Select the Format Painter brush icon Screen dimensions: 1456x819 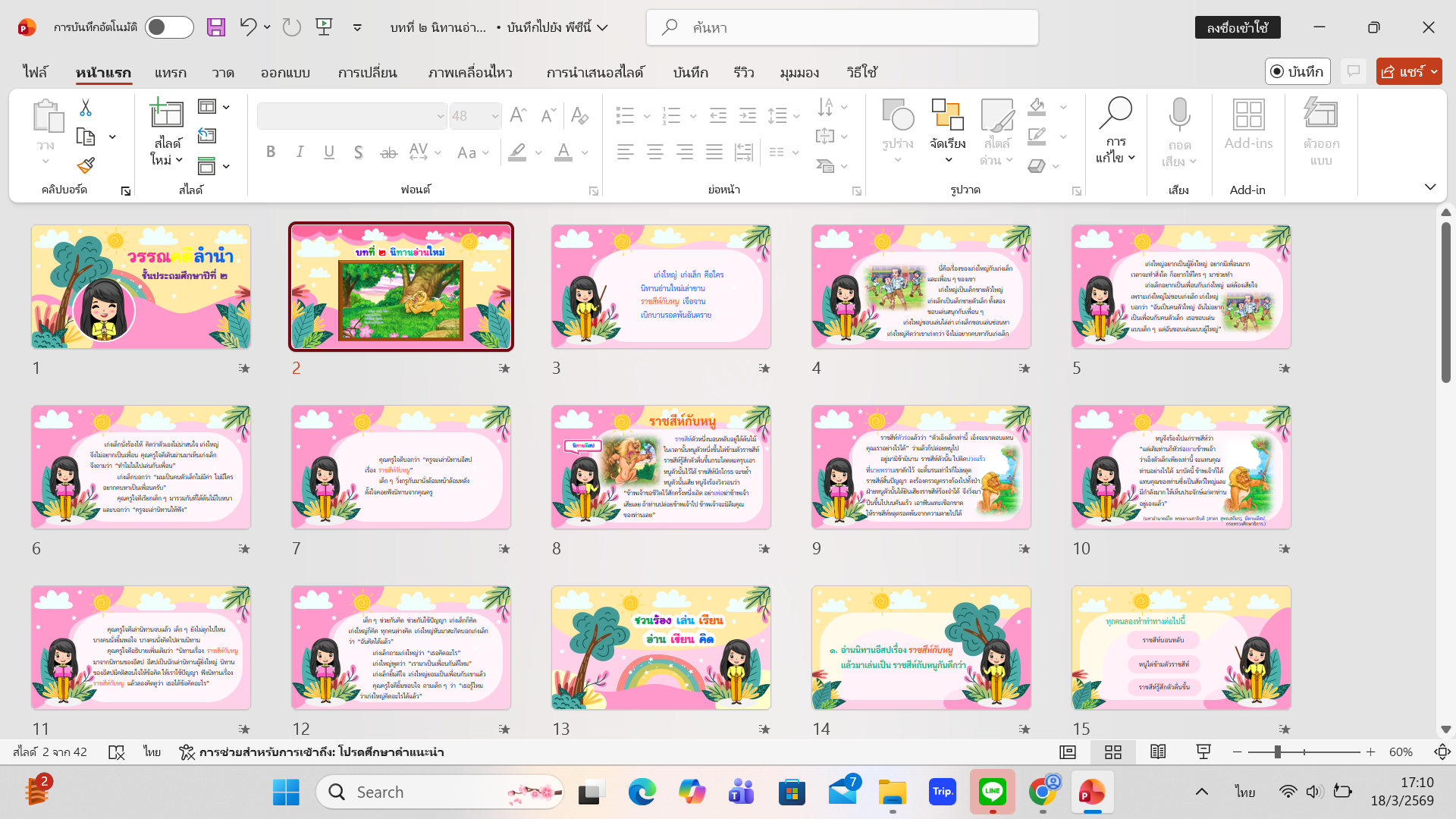click(86, 165)
